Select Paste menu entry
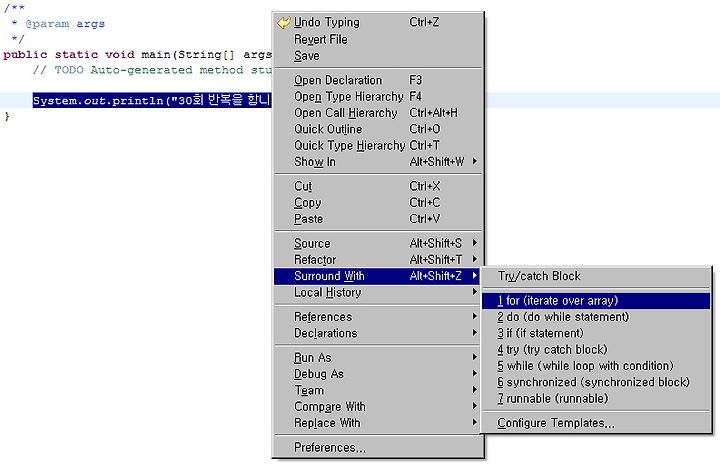Screen dimensions: 720x466 tap(378, 219)
